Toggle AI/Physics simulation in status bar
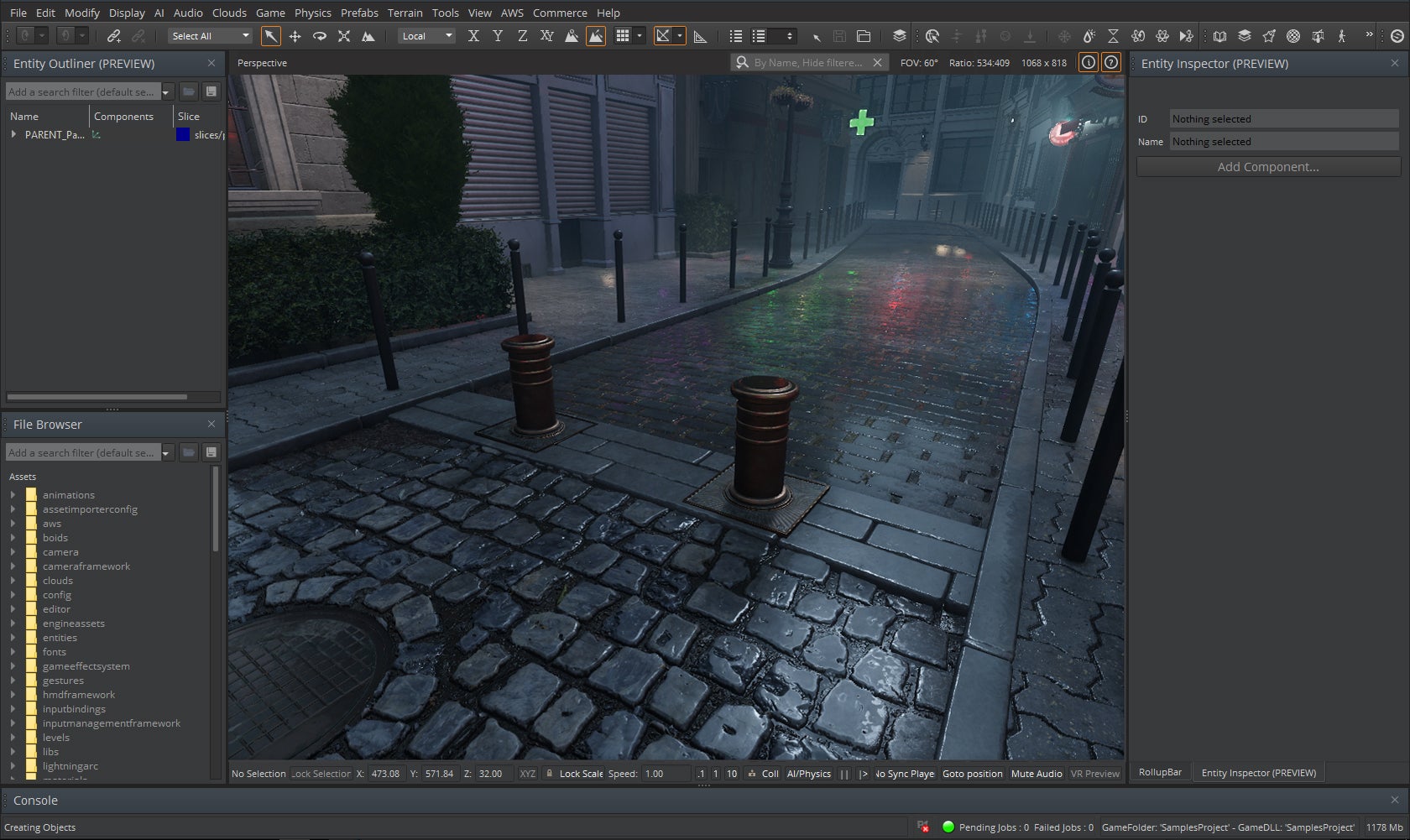The width and height of the screenshot is (1410, 840). click(808, 774)
